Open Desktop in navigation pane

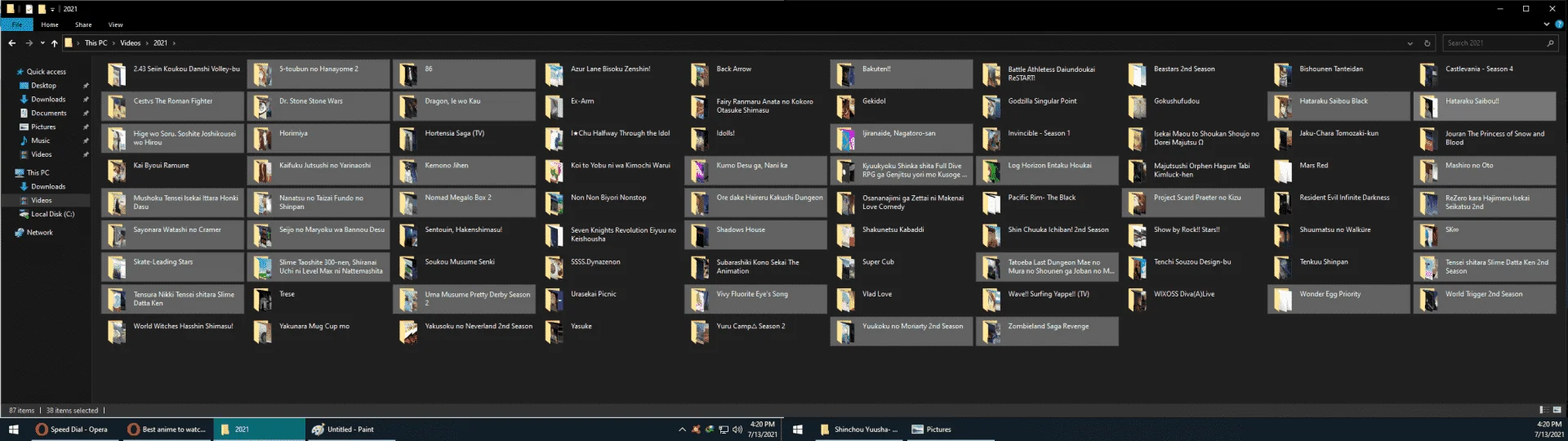[x=44, y=86]
